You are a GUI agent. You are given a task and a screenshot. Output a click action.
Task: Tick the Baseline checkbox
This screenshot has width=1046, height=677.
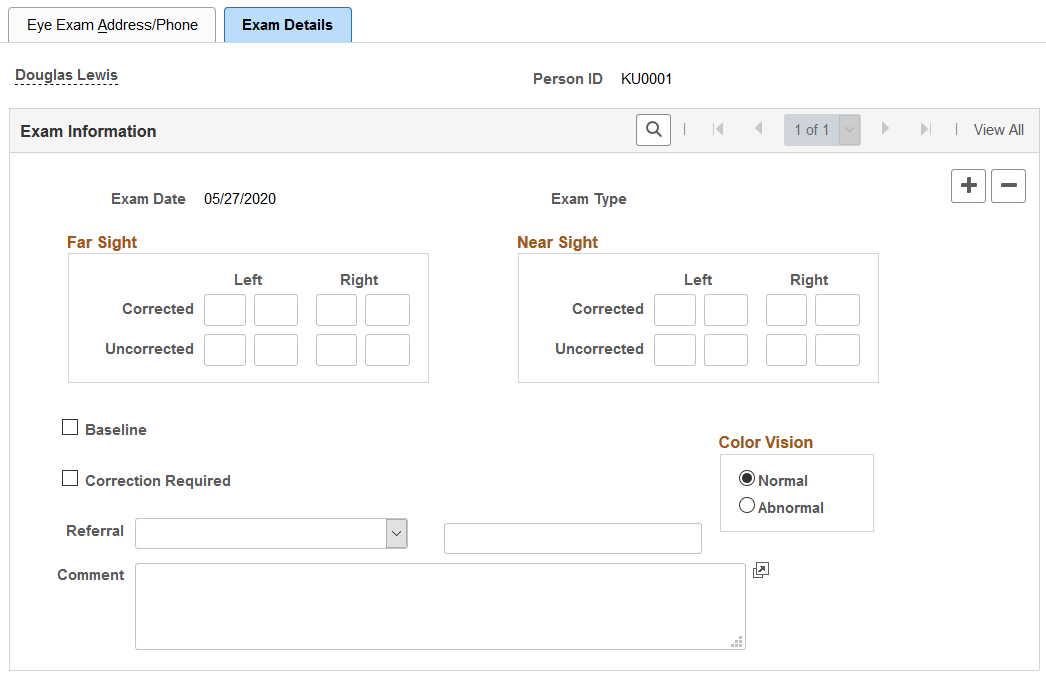coord(70,428)
